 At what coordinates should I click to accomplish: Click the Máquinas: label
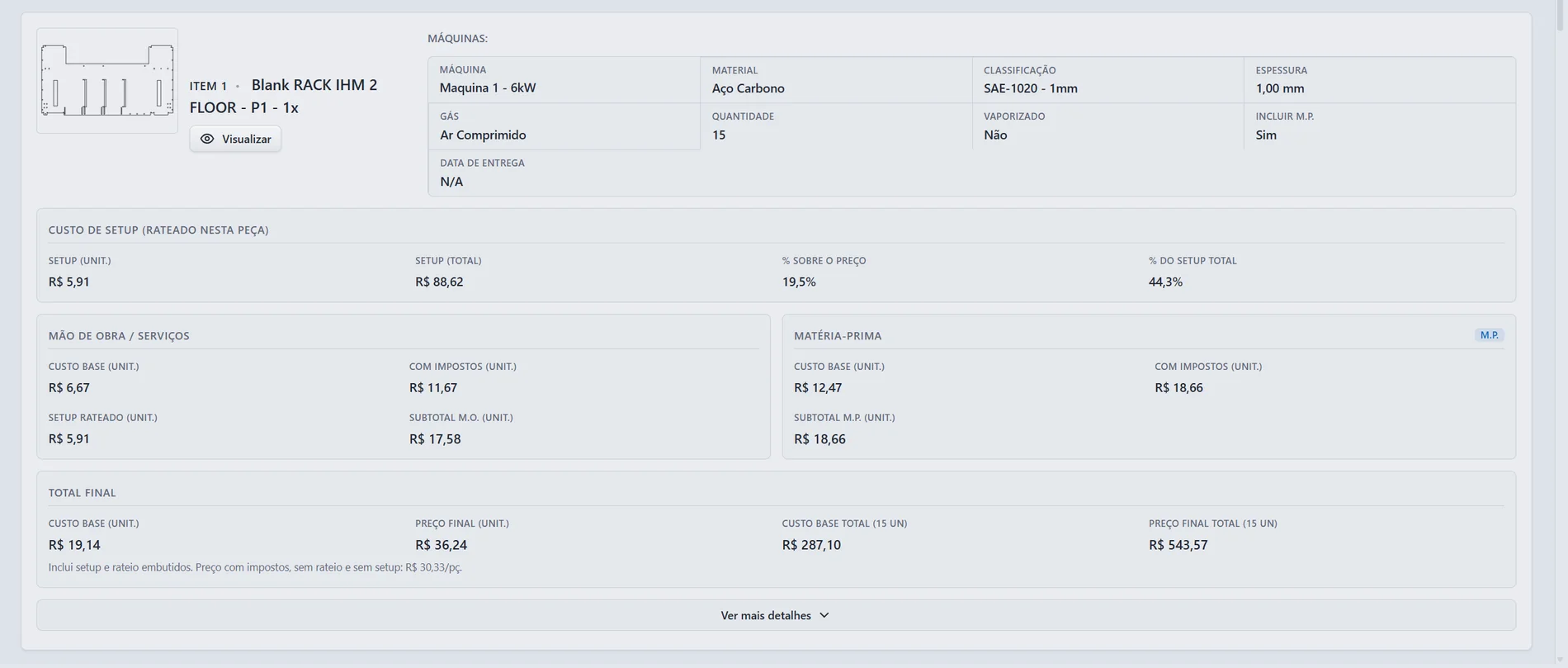[x=457, y=38]
